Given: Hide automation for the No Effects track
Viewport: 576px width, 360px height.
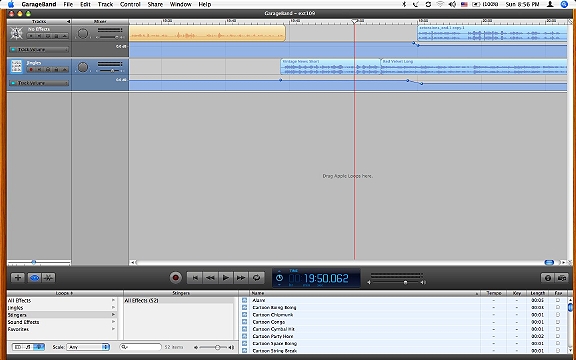Looking at the screenshot, I should coord(65,36).
